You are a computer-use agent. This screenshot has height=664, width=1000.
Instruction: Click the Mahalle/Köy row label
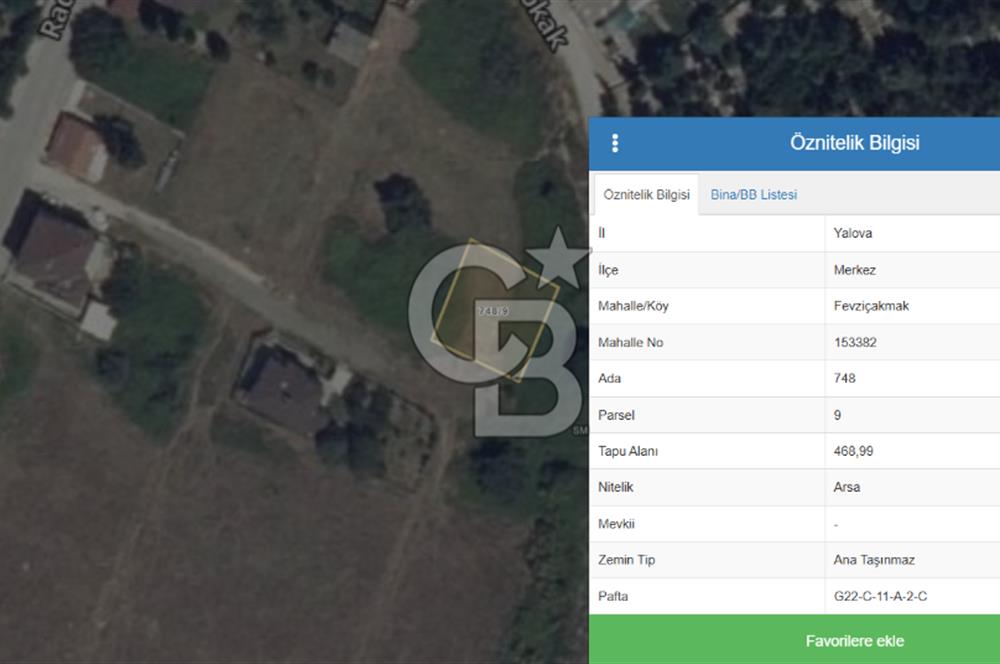click(x=632, y=306)
